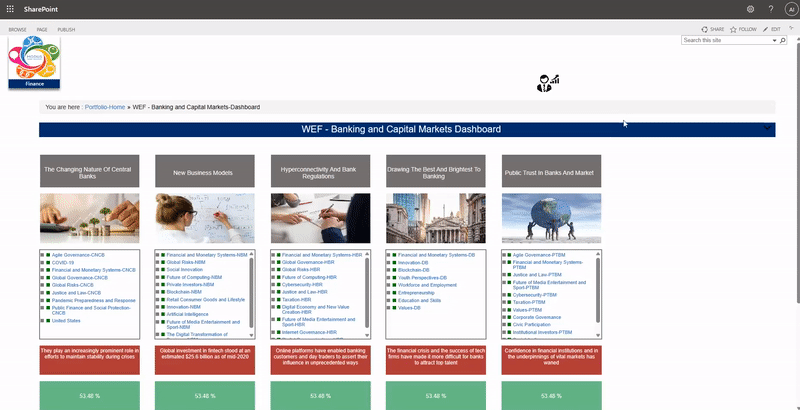This screenshot has width=800, height=410.
Task: Click the up arrow of Public Trust list scrollbar
Action: (x=598, y=253)
